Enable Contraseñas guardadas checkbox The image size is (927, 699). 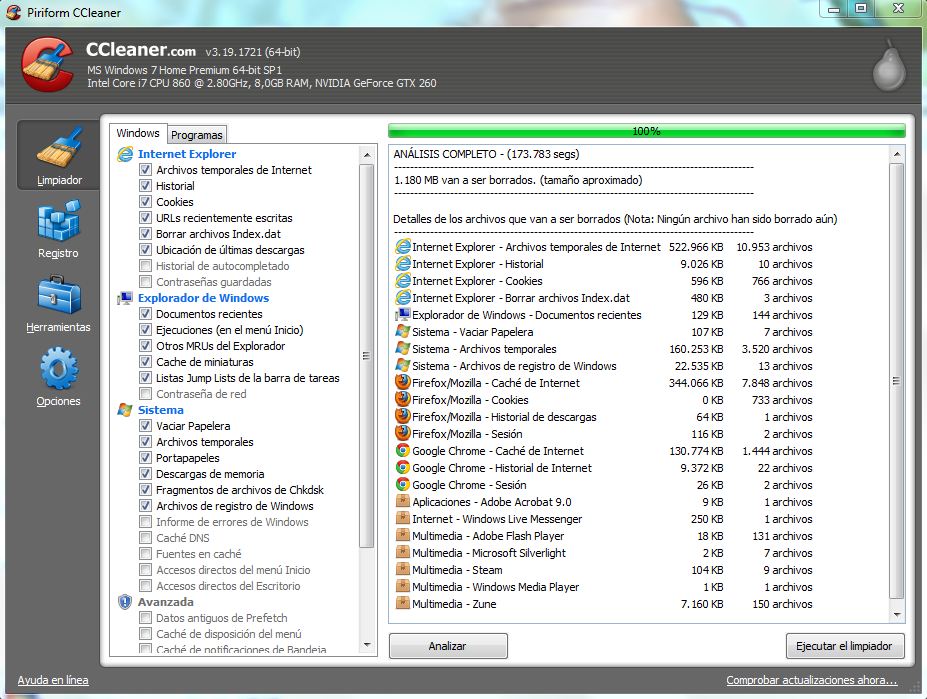coord(145,281)
